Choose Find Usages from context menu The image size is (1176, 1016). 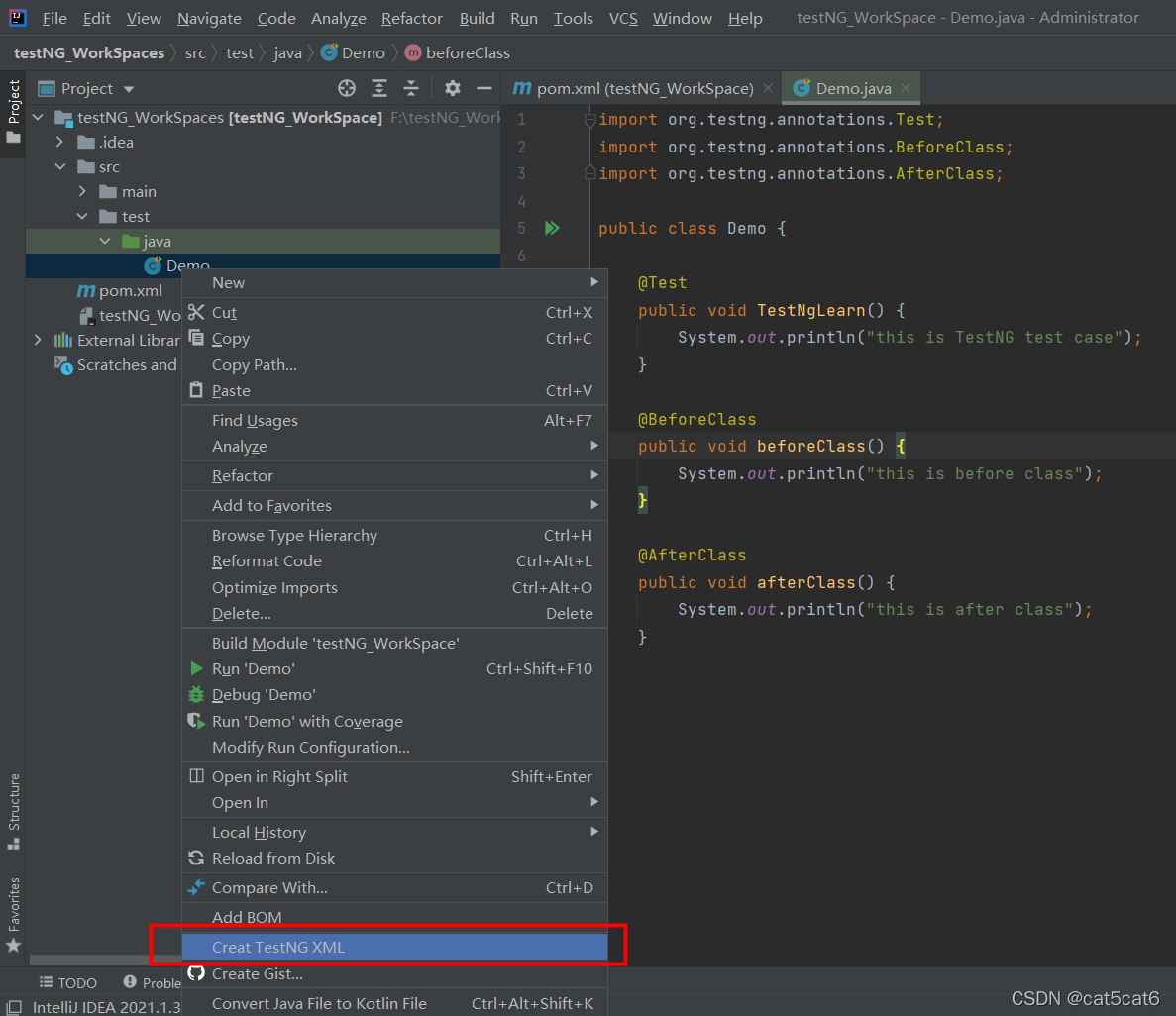point(394,420)
